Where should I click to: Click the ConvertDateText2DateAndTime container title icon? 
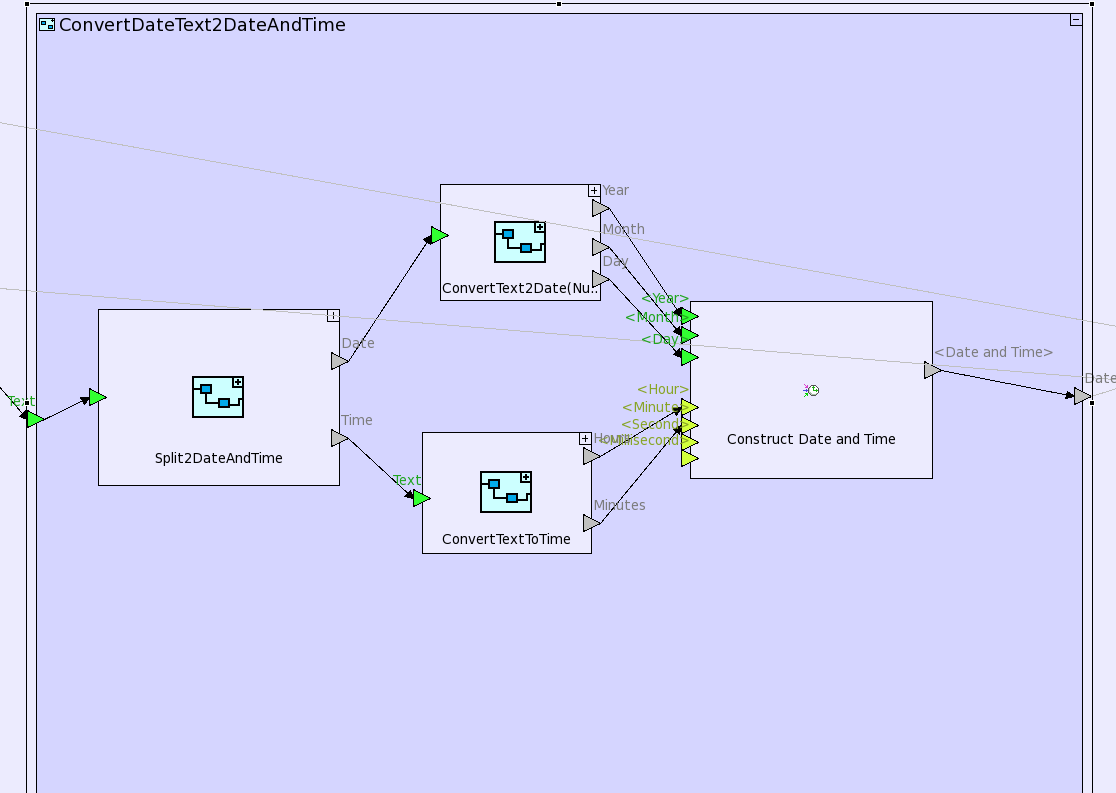(x=47, y=25)
